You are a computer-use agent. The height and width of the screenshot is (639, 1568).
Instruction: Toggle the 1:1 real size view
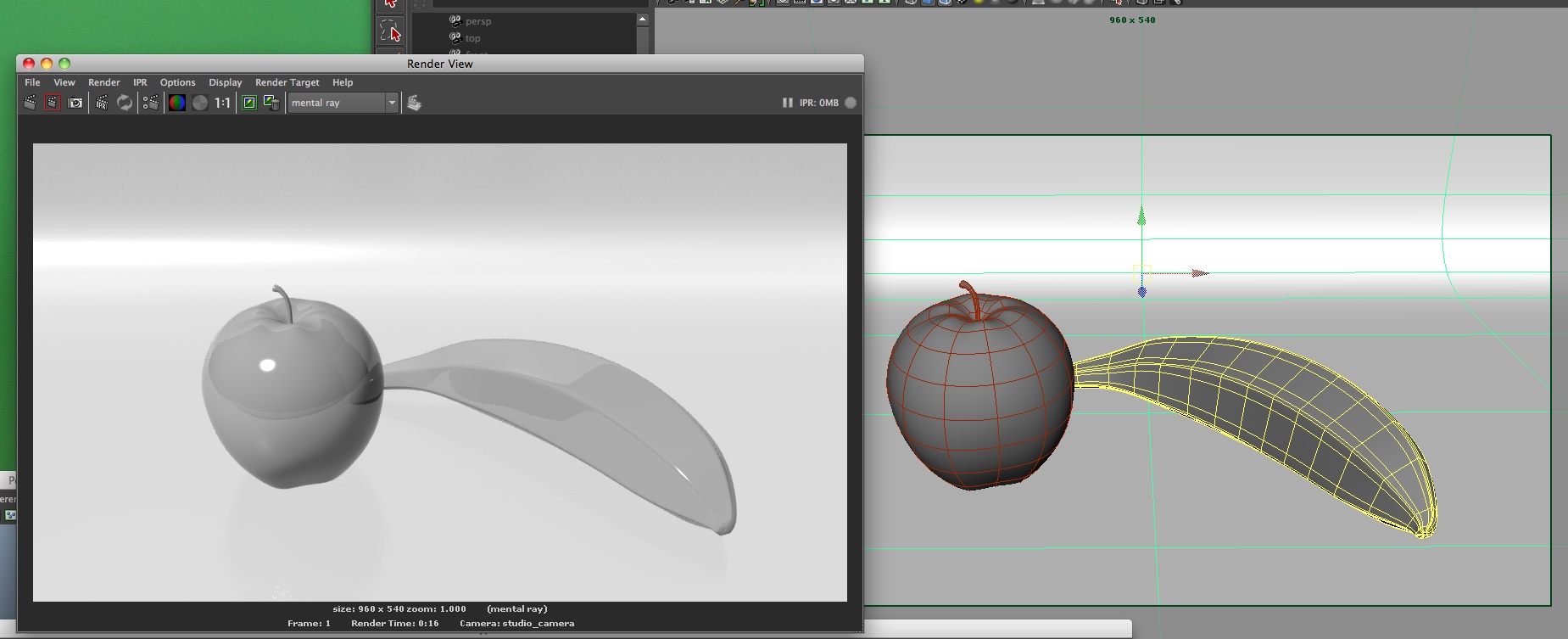pyautogui.click(x=222, y=103)
